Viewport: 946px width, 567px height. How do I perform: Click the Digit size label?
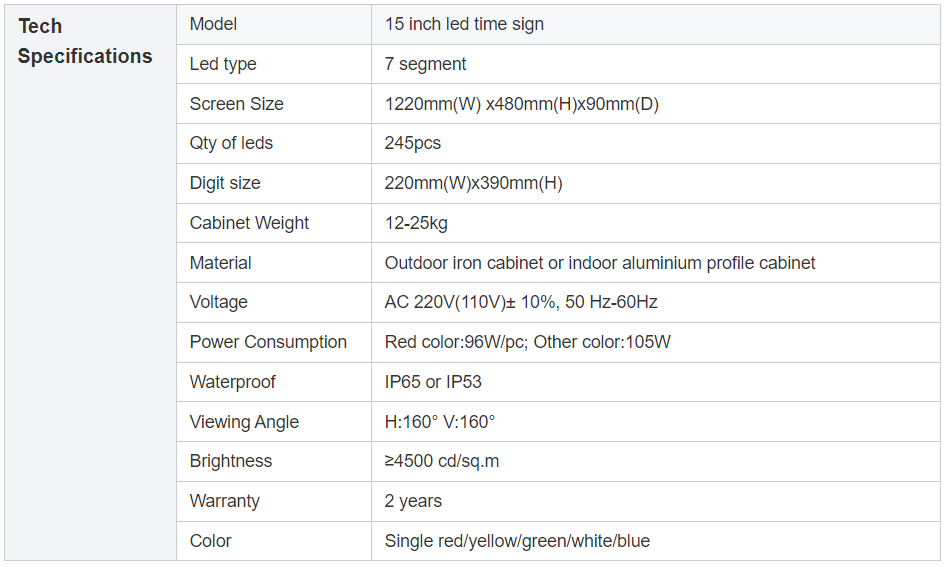[x=225, y=183]
